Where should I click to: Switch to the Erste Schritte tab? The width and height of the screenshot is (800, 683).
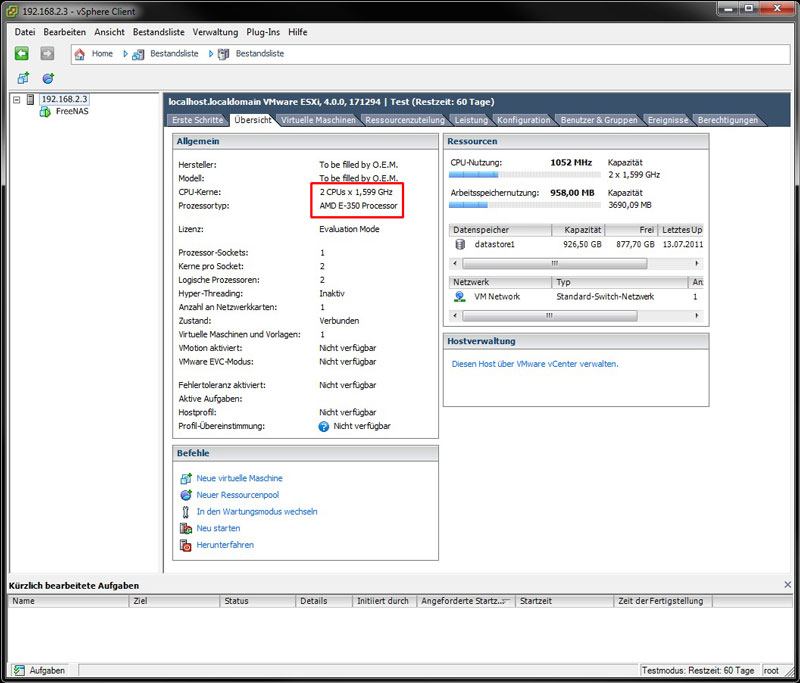click(x=197, y=120)
